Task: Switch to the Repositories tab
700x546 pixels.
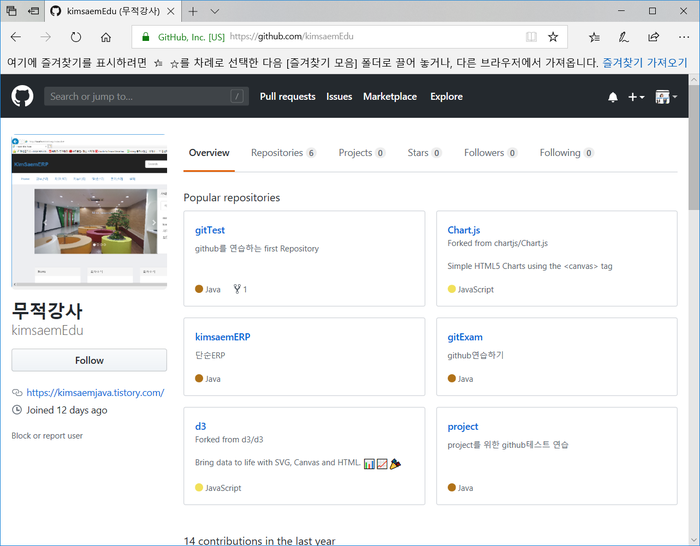Action: [283, 153]
